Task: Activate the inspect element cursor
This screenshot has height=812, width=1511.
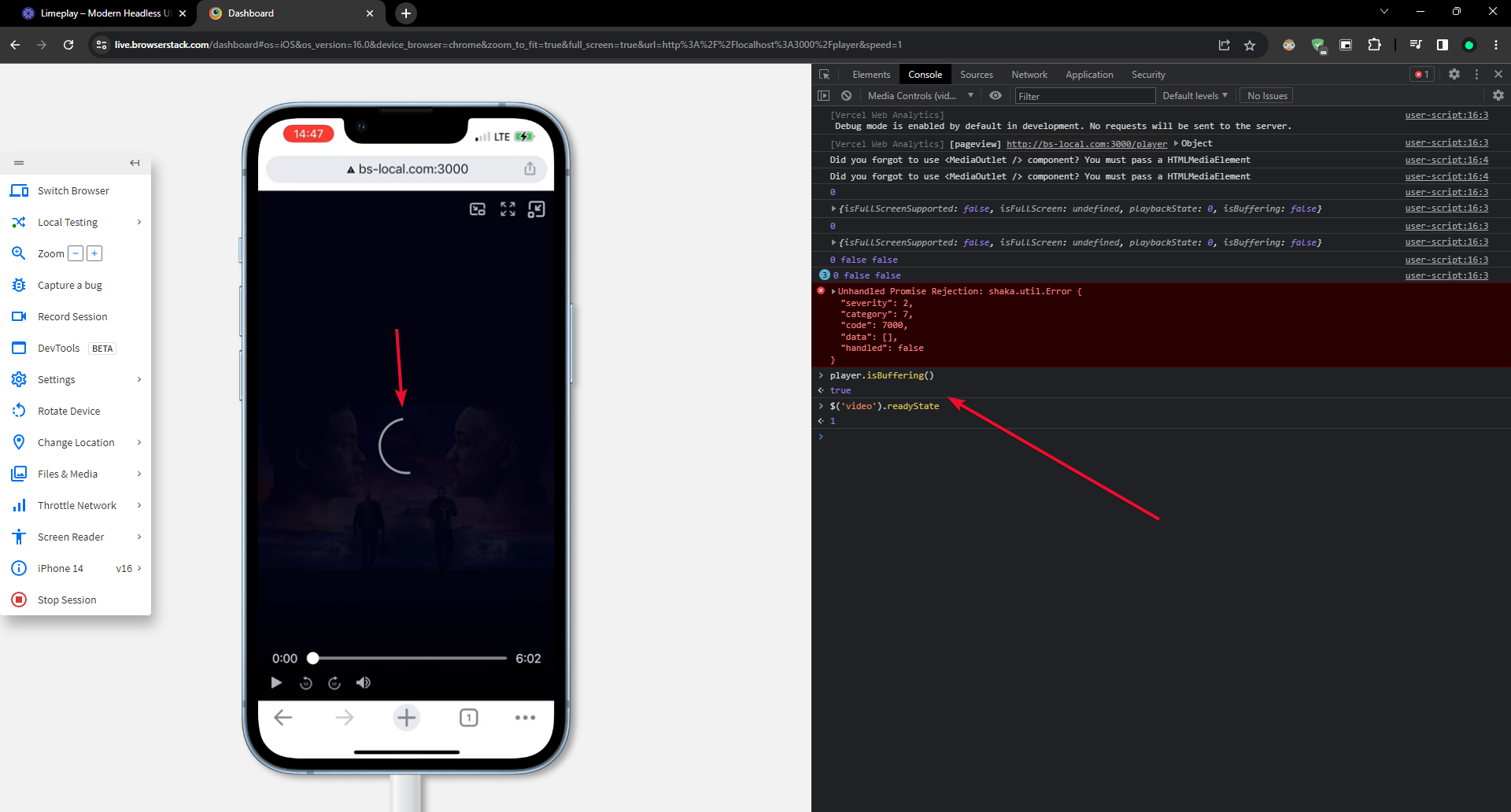Action: pyautogui.click(x=824, y=74)
